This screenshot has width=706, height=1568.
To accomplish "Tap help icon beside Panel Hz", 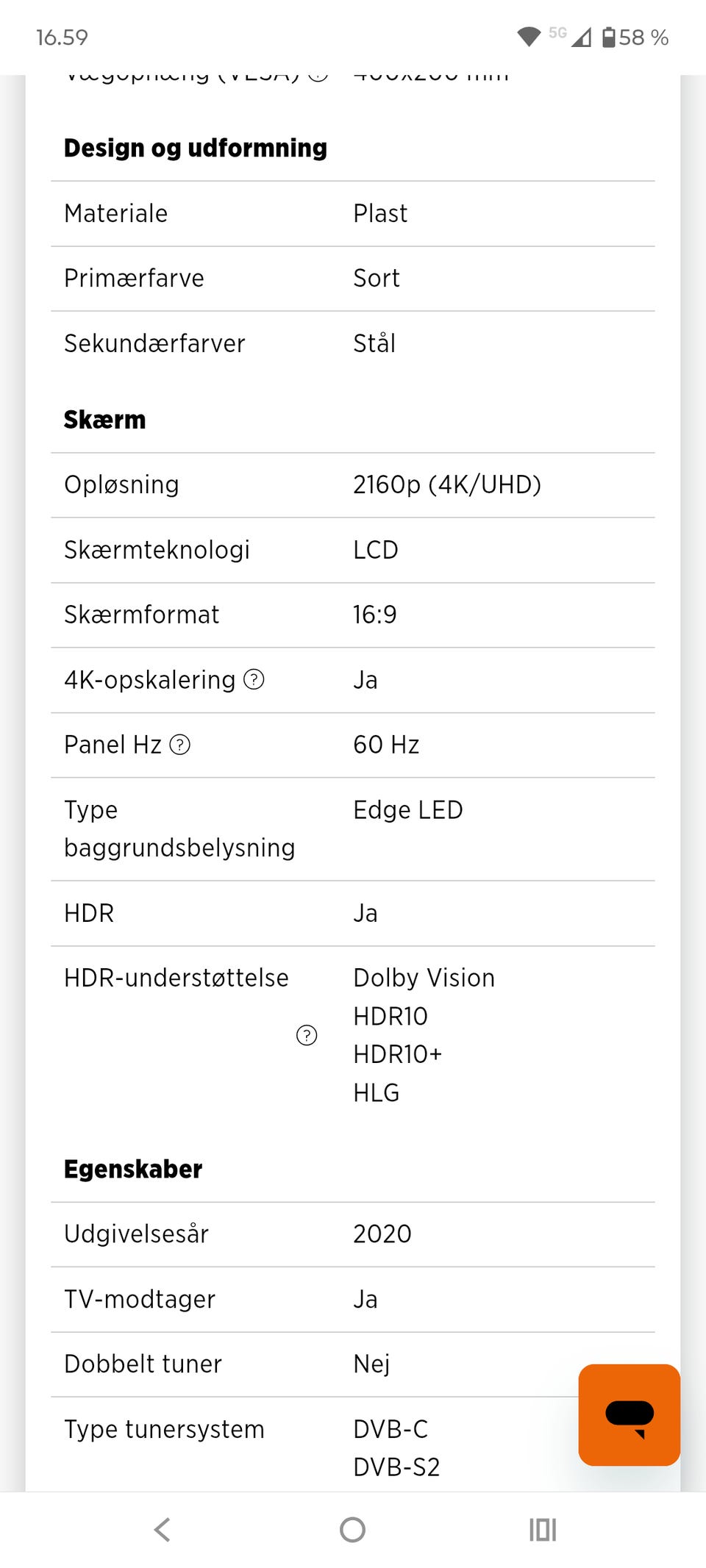I will (180, 745).
